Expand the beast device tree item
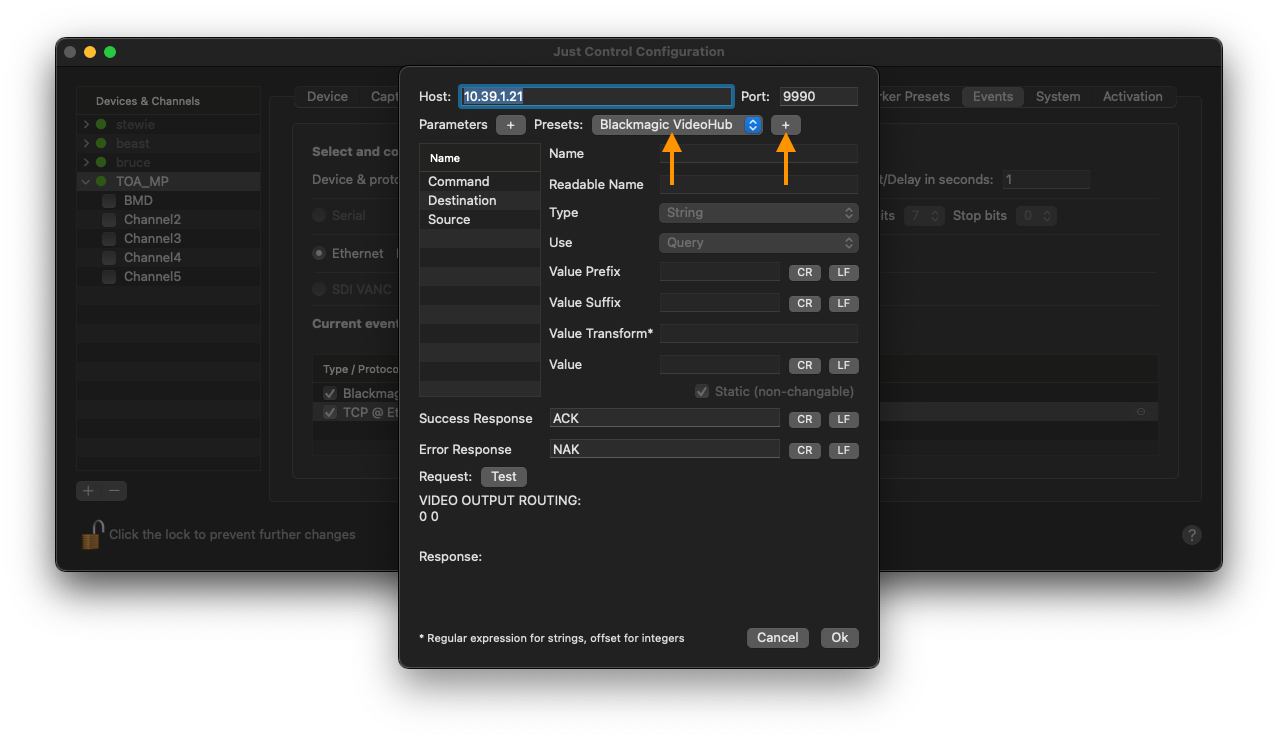The width and height of the screenshot is (1278, 742). pos(86,144)
